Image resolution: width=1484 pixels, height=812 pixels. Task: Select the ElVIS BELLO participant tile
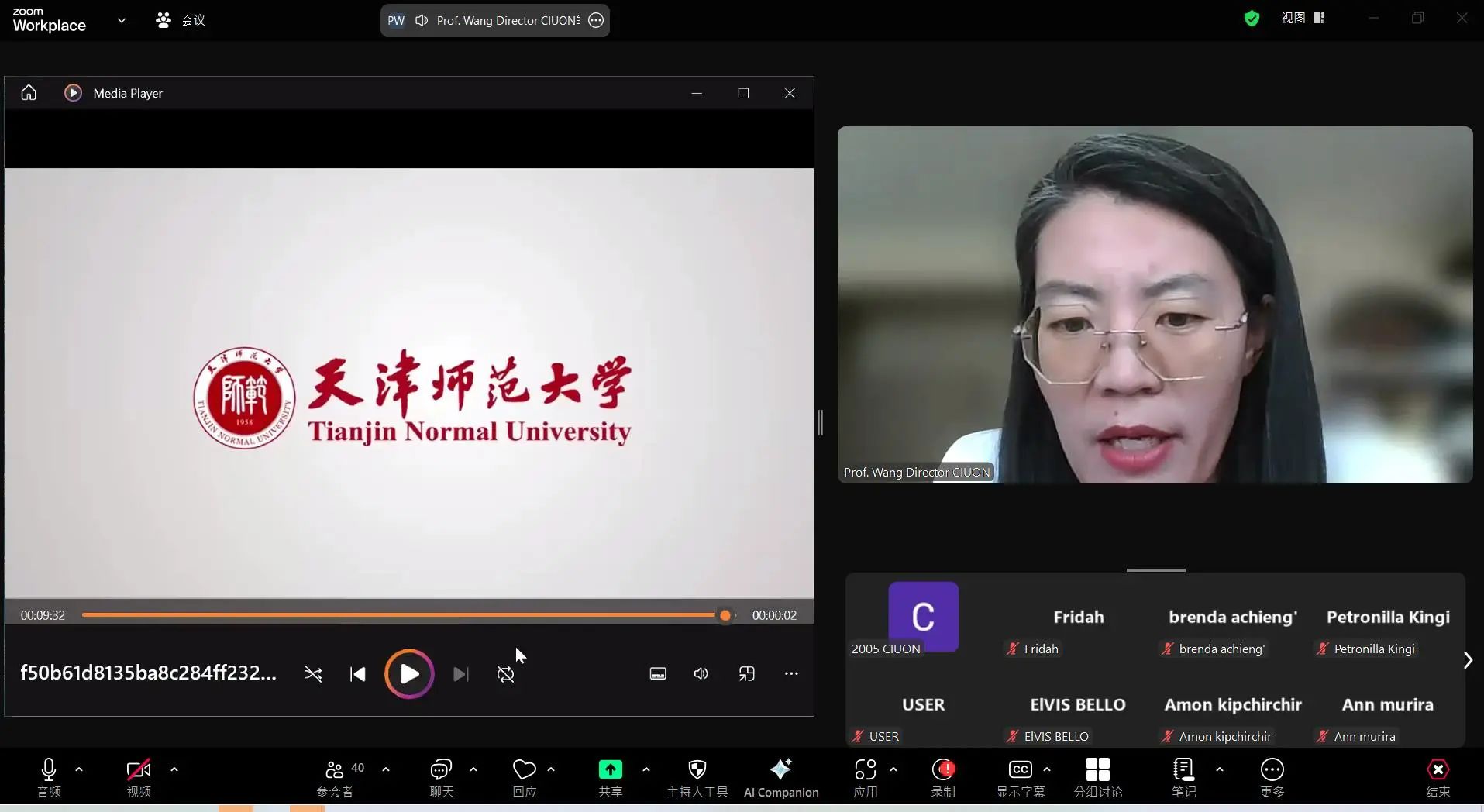(x=1078, y=705)
